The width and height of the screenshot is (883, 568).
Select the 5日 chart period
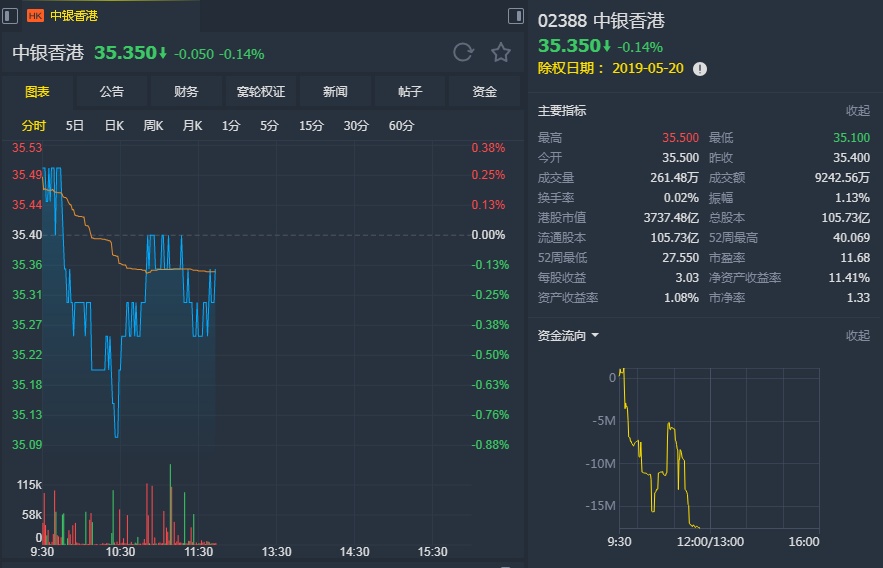click(75, 125)
